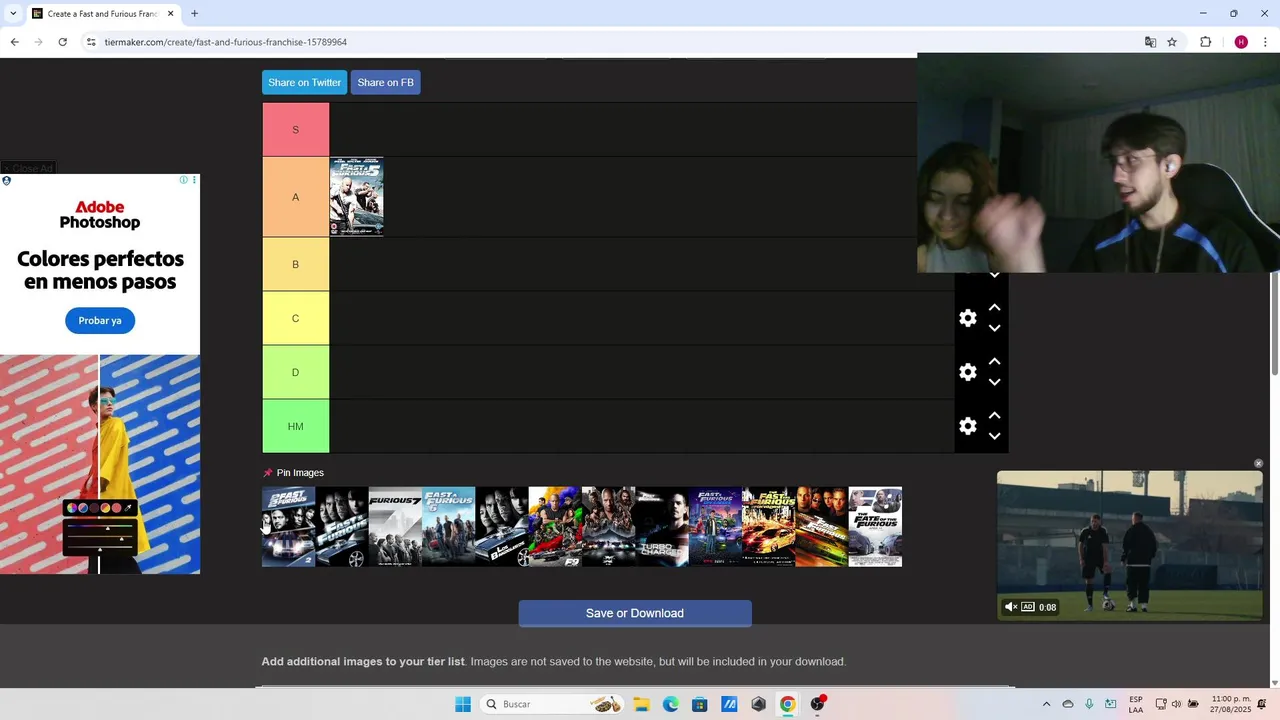This screenshot has width=1280, height=720.
Task: Open Microsoft Store from taskbar
Action: [x=700, y=704]
